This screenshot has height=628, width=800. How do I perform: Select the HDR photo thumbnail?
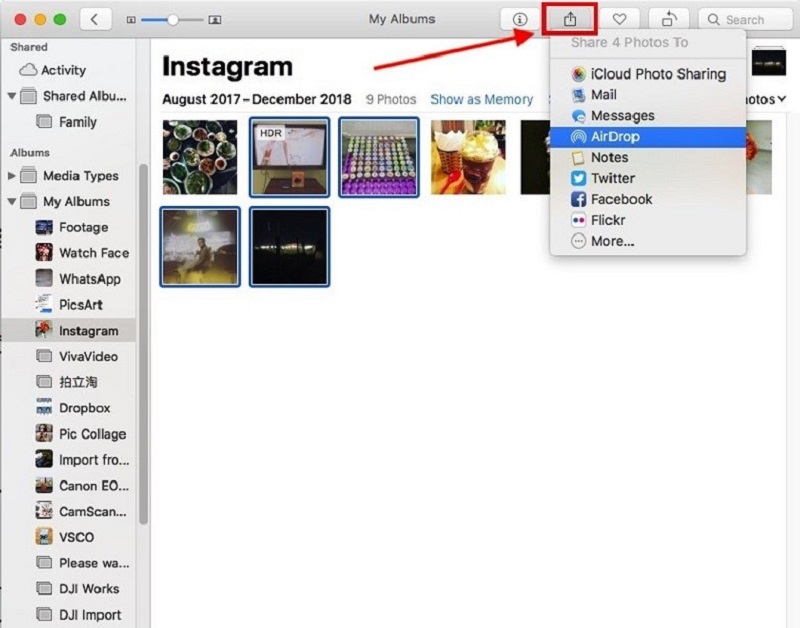pos(289,157)
